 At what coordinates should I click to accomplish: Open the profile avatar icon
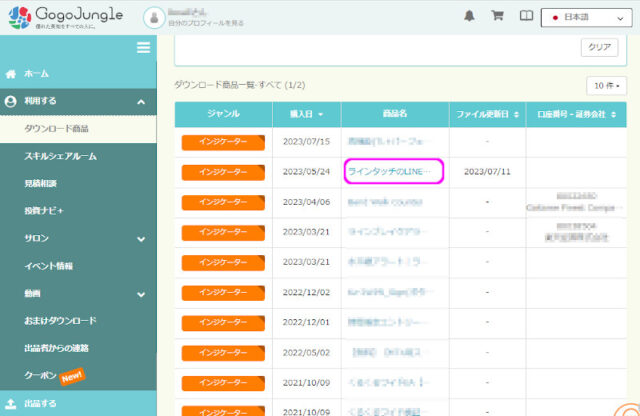click(x=154, y=17)
